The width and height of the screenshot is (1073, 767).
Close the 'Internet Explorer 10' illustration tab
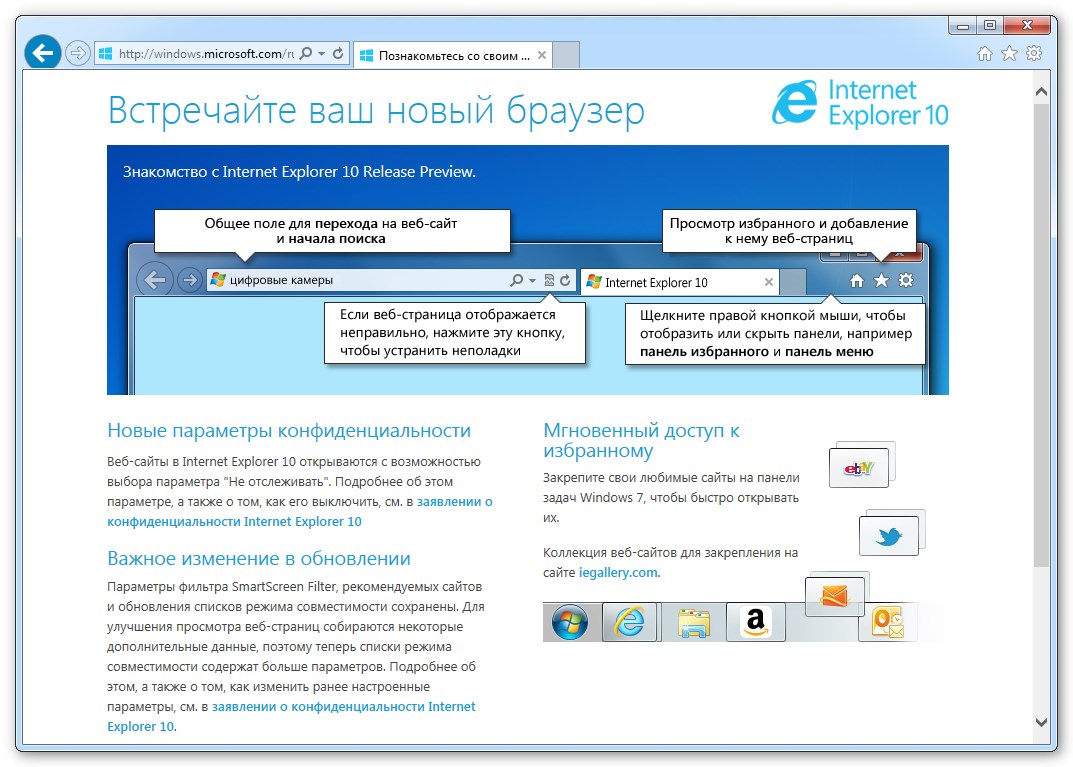pos(768,282)
